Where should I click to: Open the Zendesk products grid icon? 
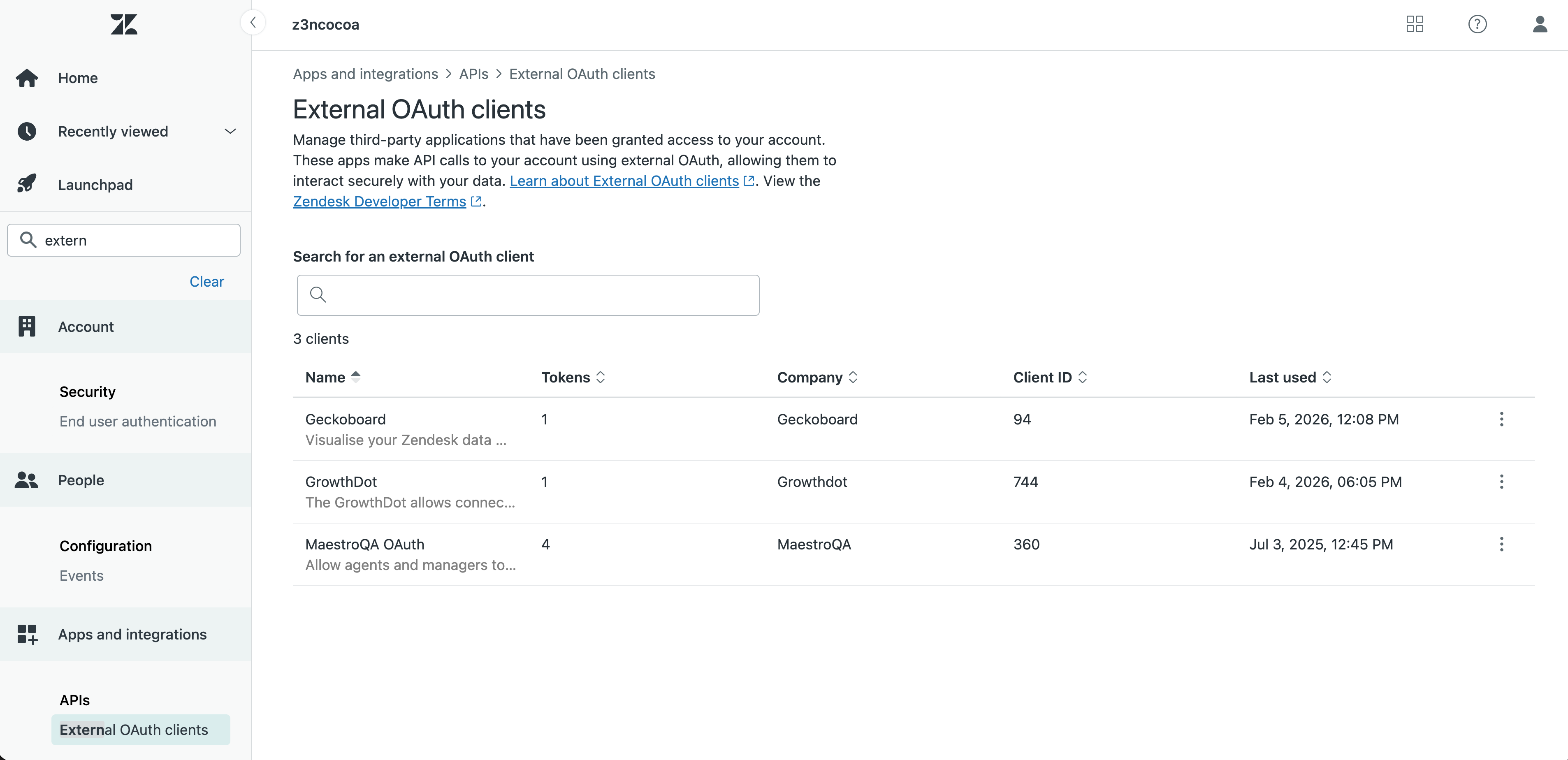tap(1415, 24)
